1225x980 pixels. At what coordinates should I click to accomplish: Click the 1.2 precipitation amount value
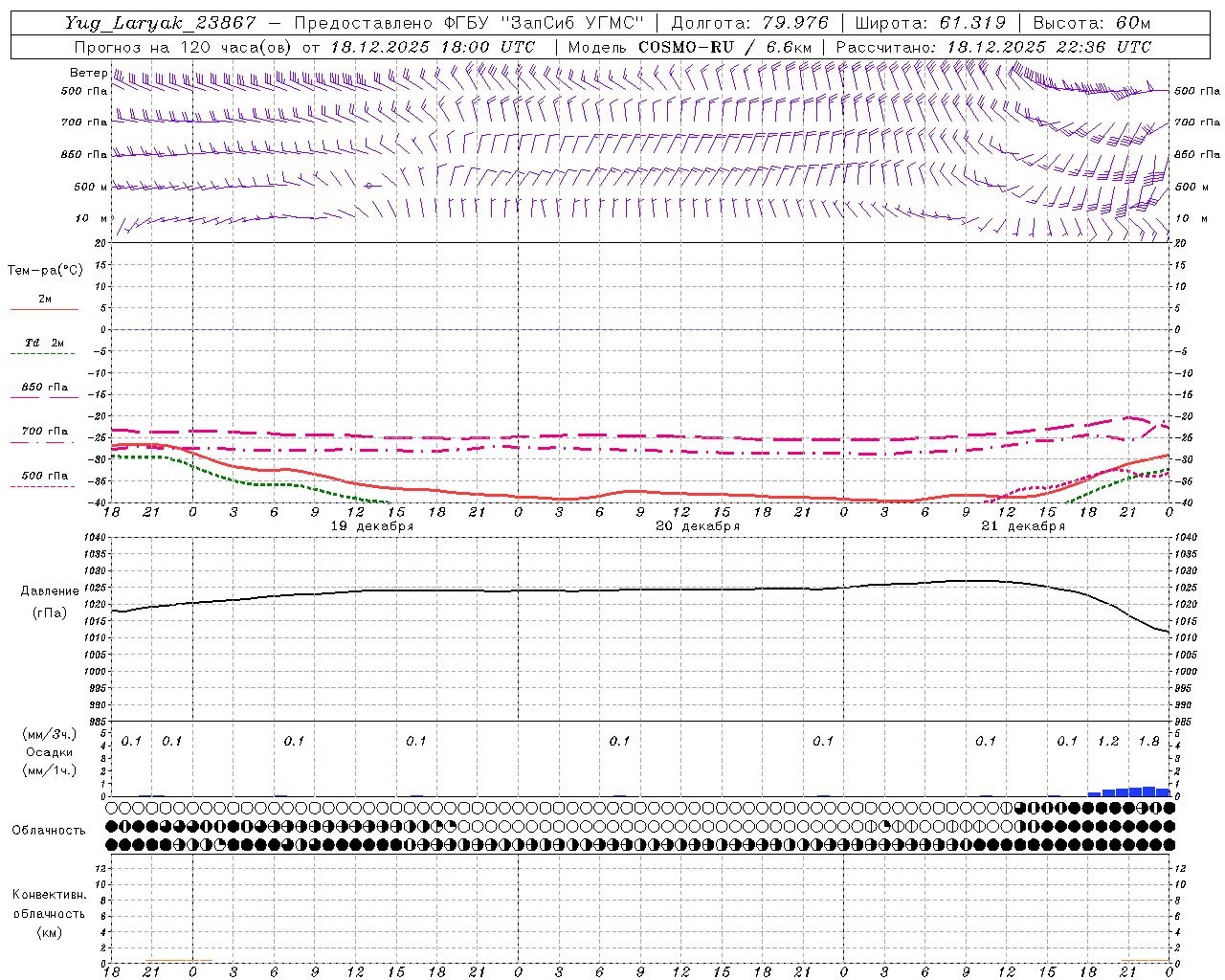click(x=1108, y=742)
